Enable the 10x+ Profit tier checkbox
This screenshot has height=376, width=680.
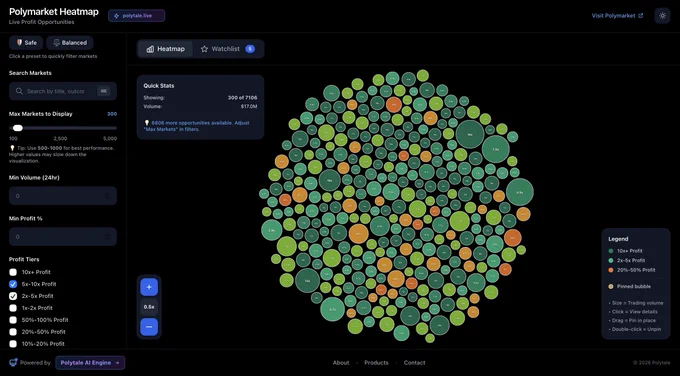13,272
